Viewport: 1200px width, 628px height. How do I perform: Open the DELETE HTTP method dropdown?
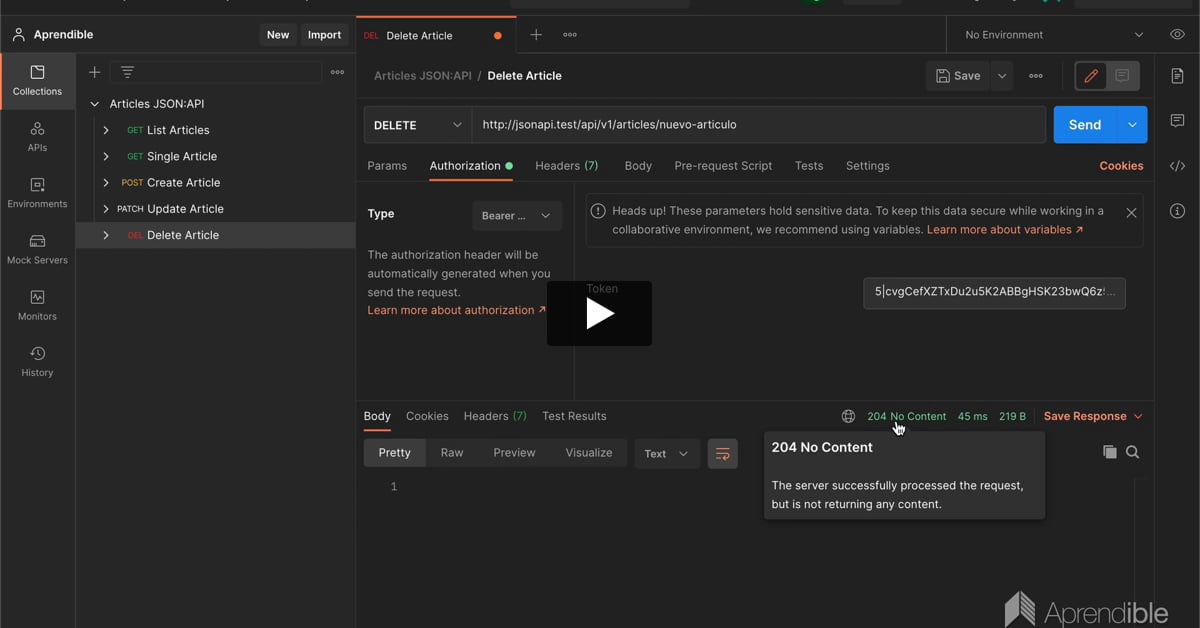coord(418,125)
